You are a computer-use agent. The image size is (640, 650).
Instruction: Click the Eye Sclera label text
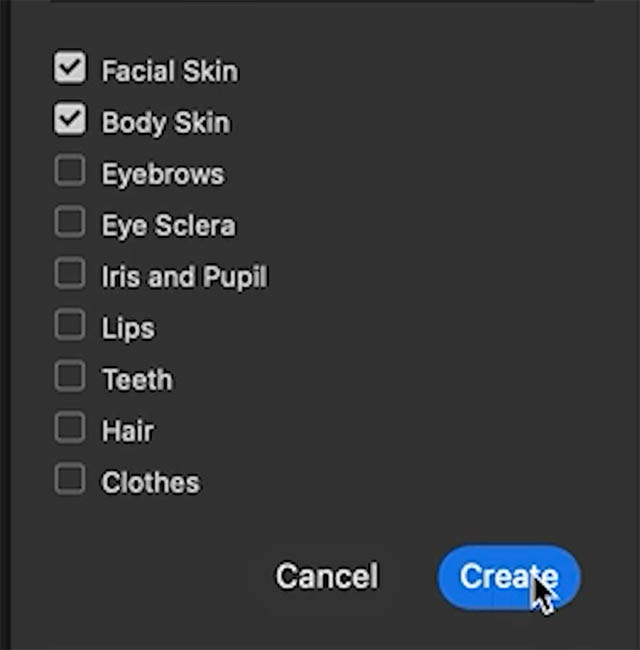point(169,226)
